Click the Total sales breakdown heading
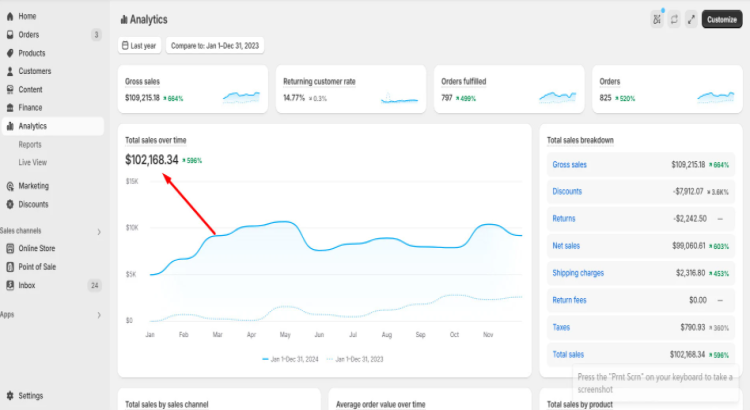 [580, 140]
